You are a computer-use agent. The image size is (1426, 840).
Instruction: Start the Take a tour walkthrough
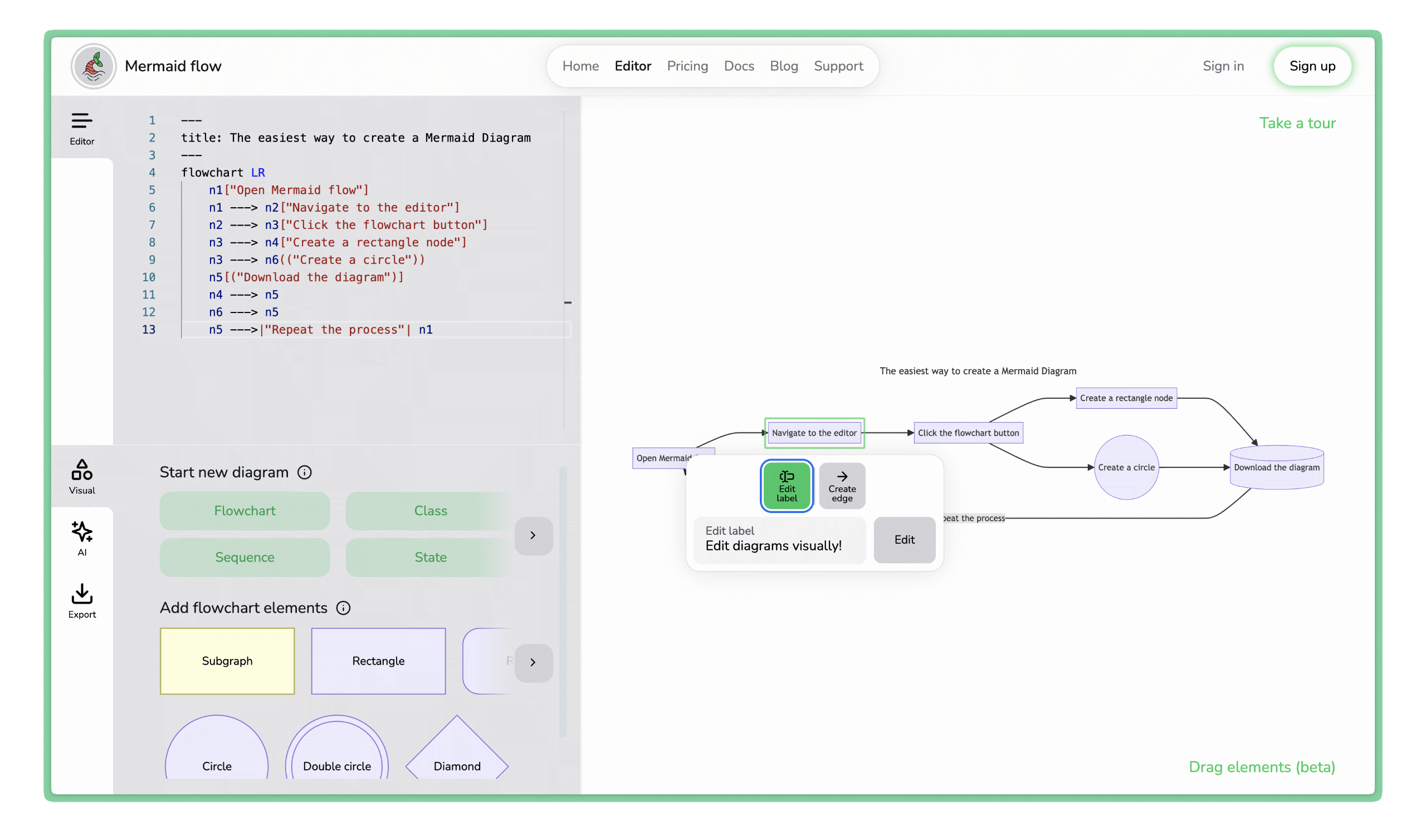pos(1297,123)
